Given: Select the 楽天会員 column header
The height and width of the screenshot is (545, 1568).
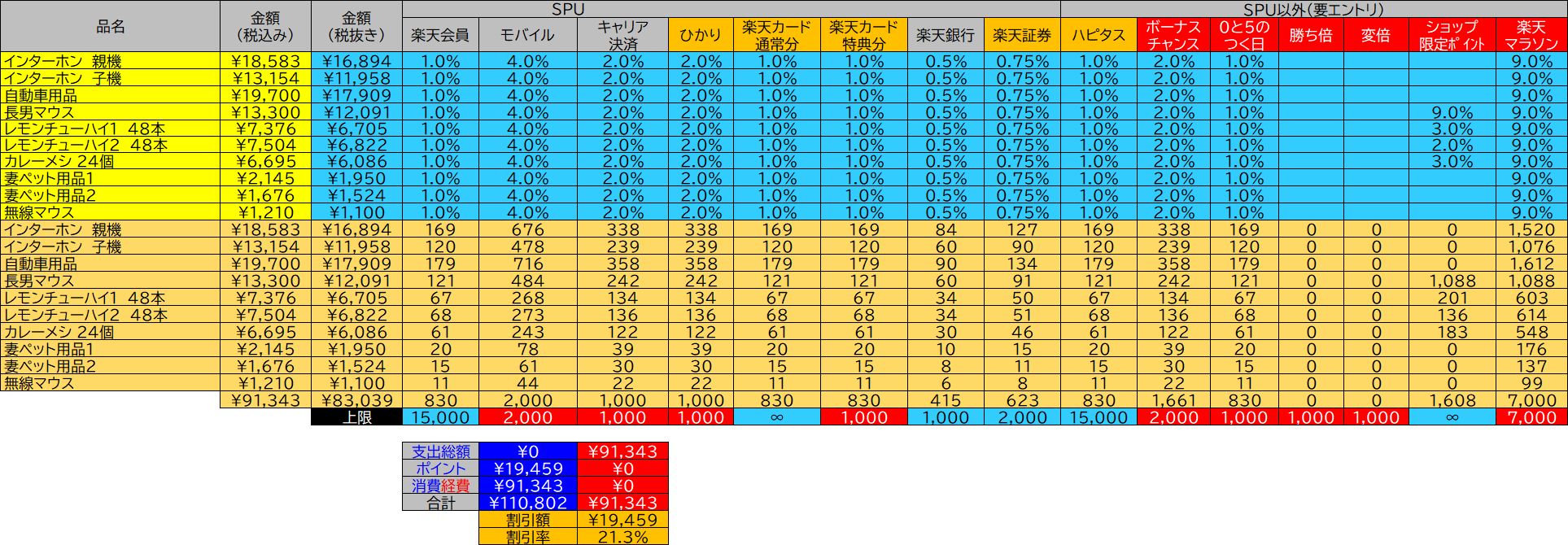Looking at the screenshot, I should point(440,35).
